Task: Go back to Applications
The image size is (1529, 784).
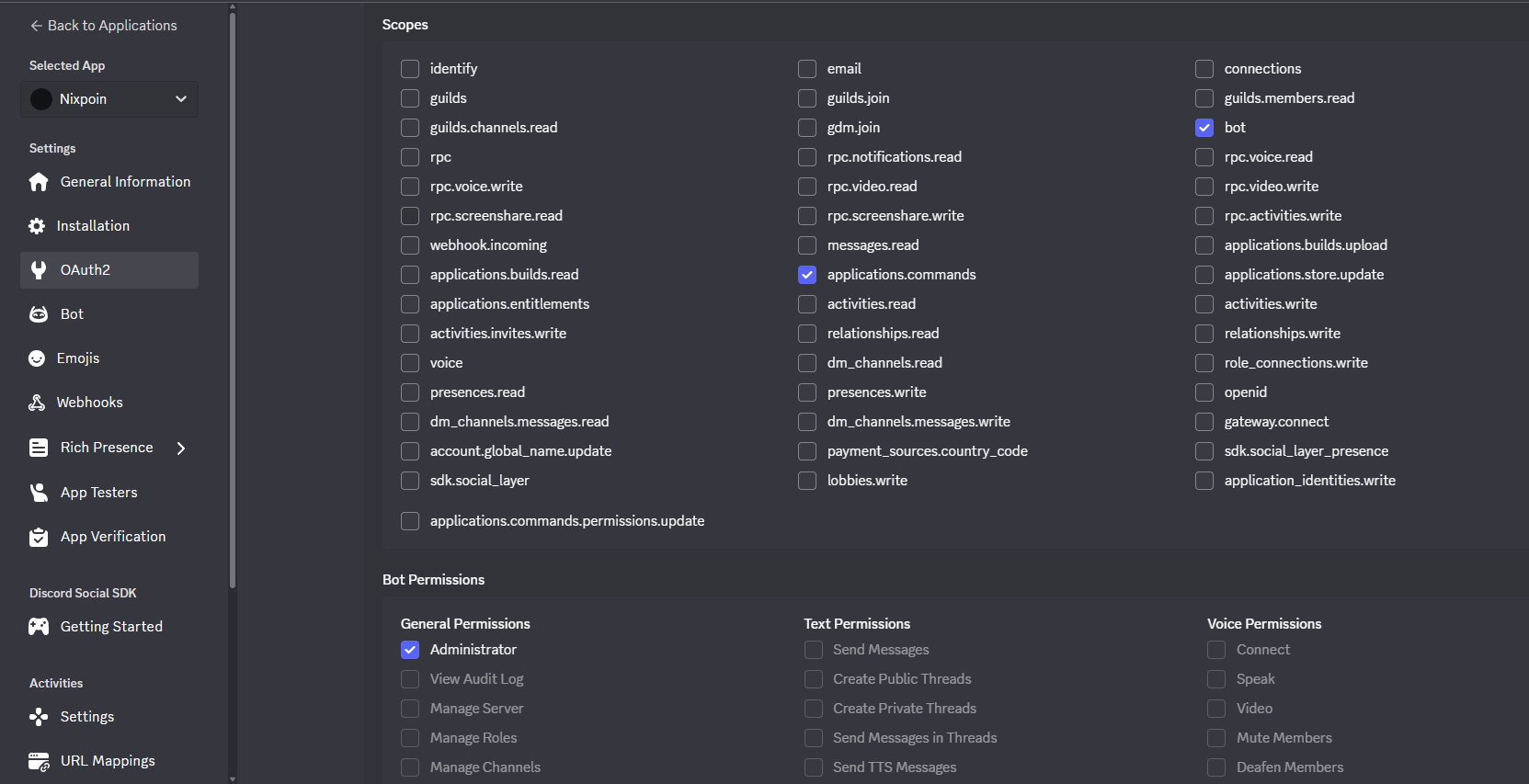Action: click(x=103, y=26)
